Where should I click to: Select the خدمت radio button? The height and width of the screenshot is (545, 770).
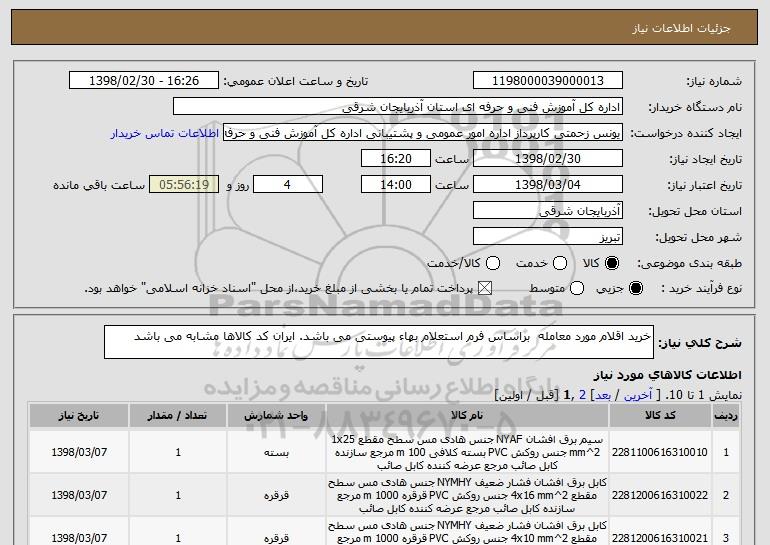560,263
